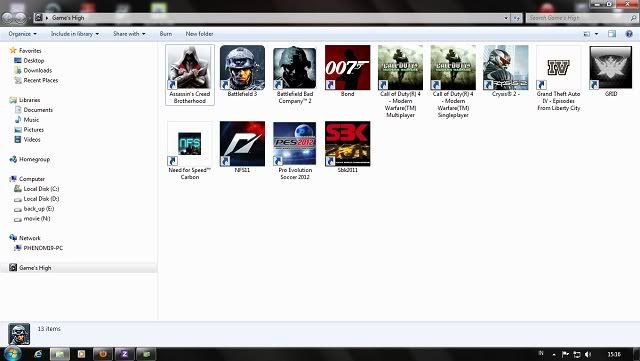640x361 pixels.
Task: Select Need for Speed Carbon shortcut
Action: tap(190, 151)
